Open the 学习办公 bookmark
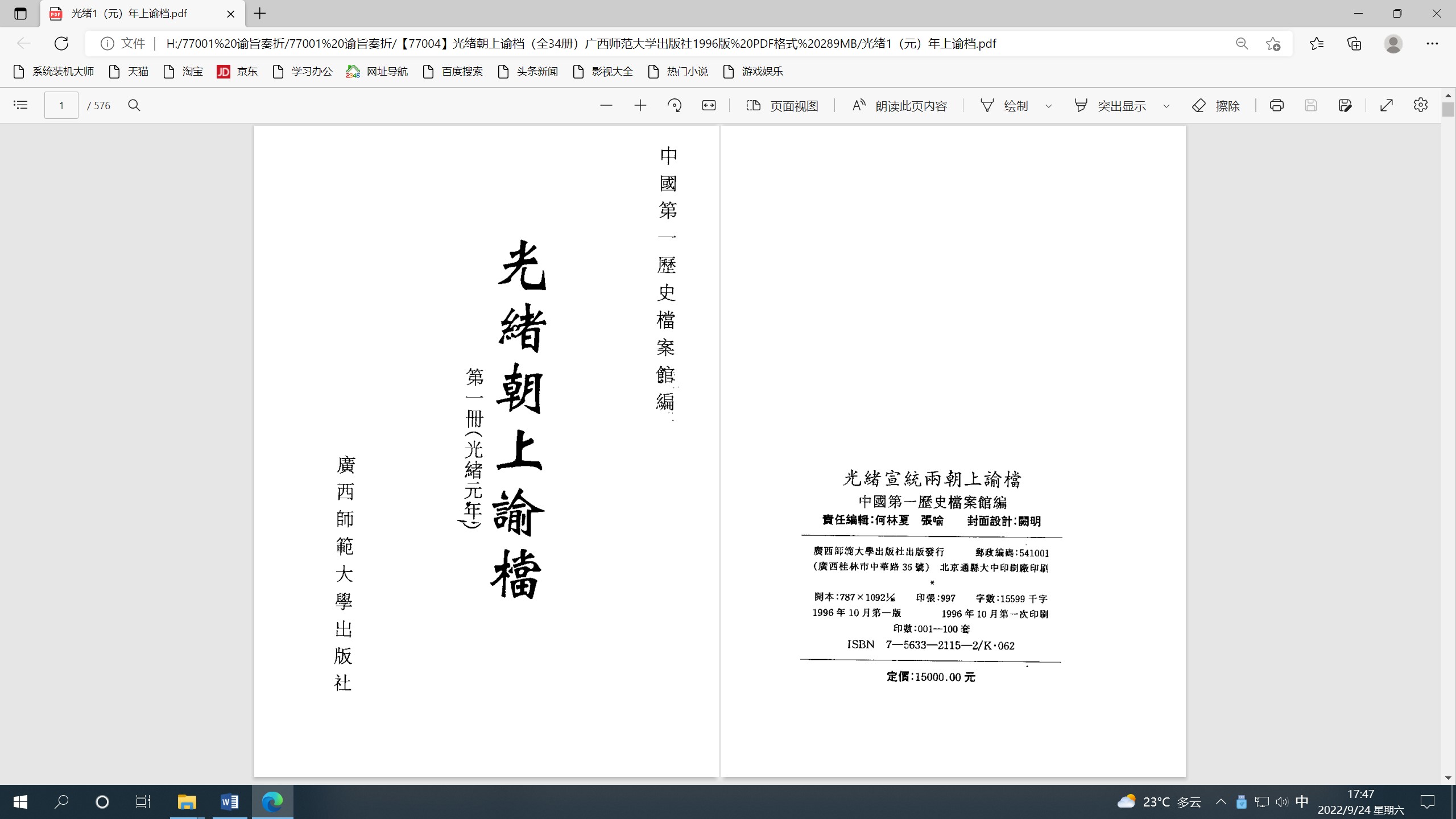 (x=303, y=72)
